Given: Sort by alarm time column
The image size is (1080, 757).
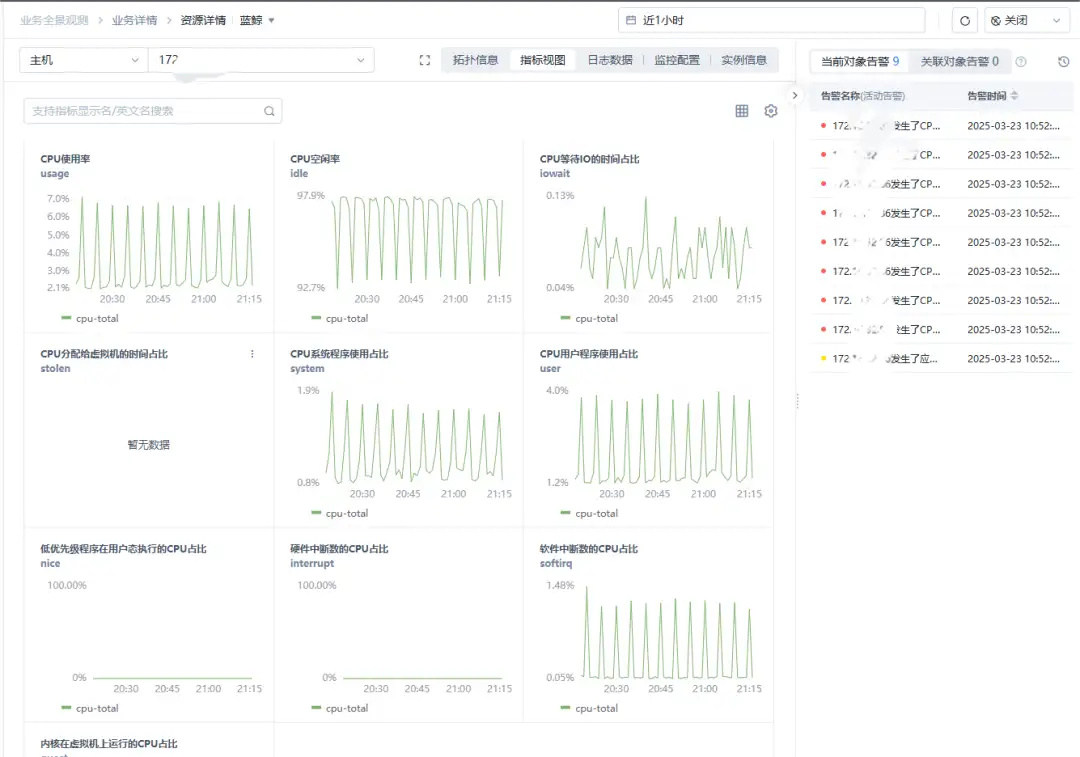Looking at the screenshot, I should (1014, 96).
